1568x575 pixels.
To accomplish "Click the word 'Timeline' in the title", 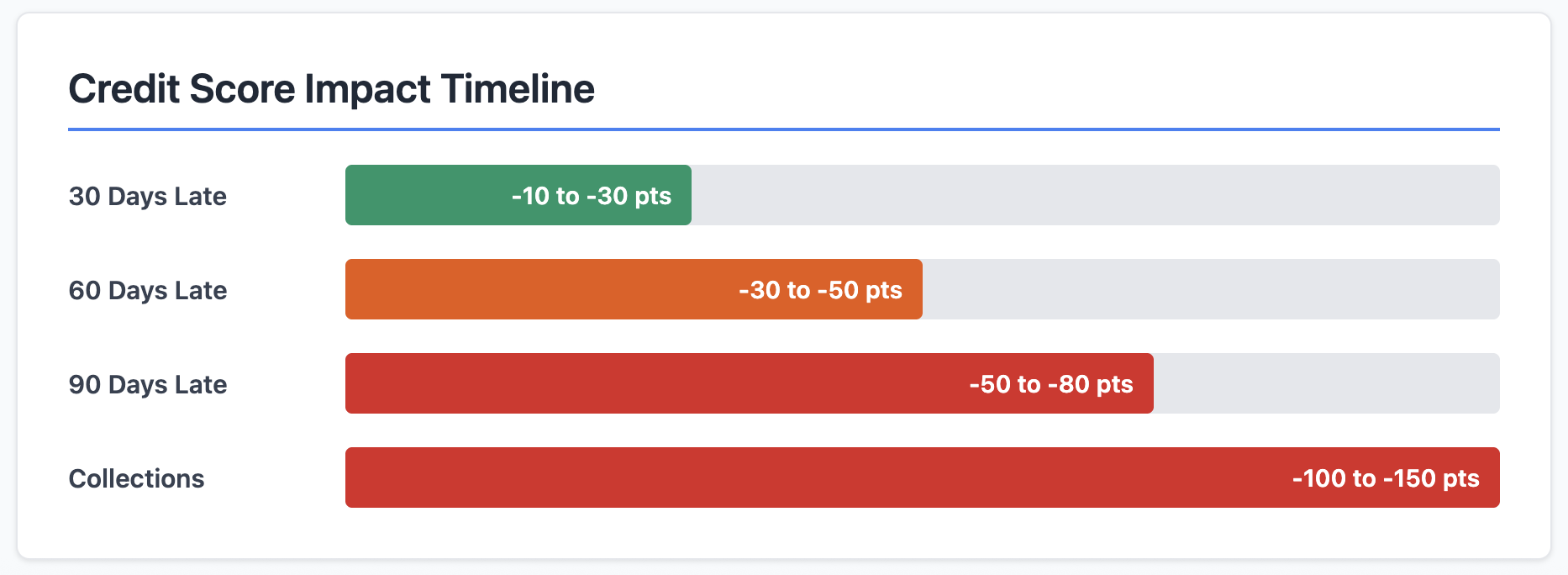I will click(x=518, y=89).
